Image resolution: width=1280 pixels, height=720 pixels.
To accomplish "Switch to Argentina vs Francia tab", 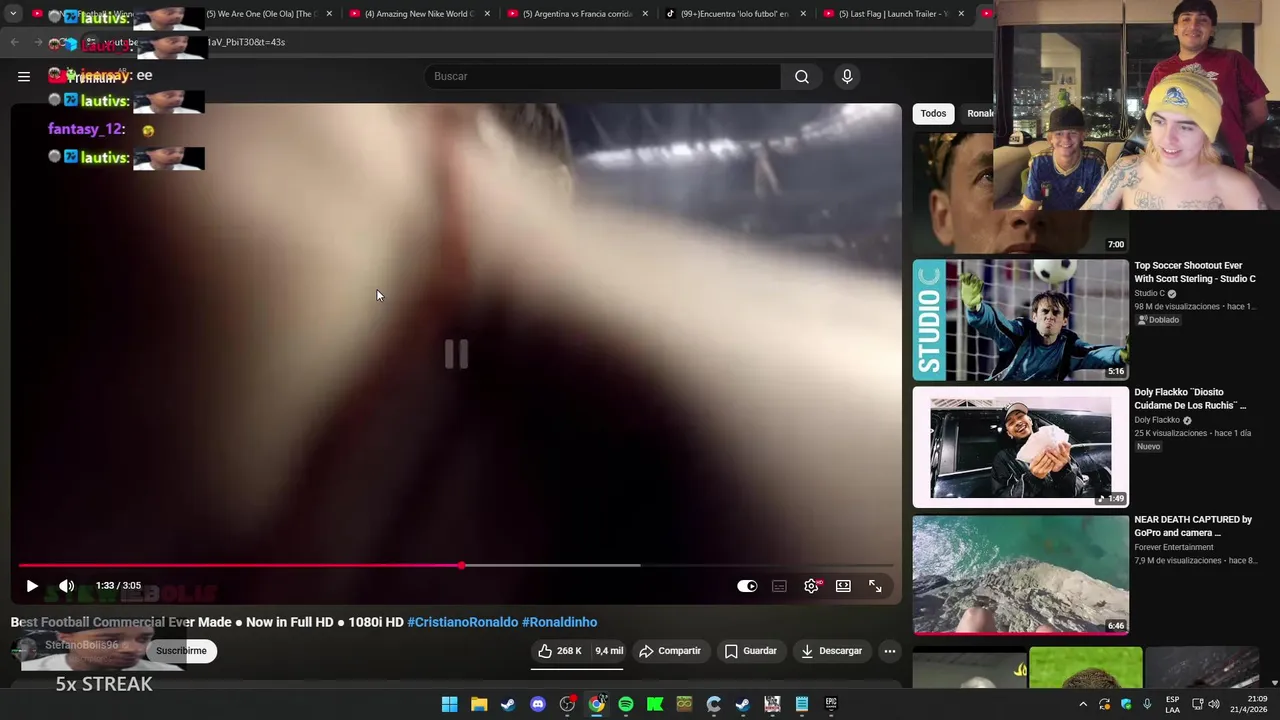I will (x=577, y=14).
